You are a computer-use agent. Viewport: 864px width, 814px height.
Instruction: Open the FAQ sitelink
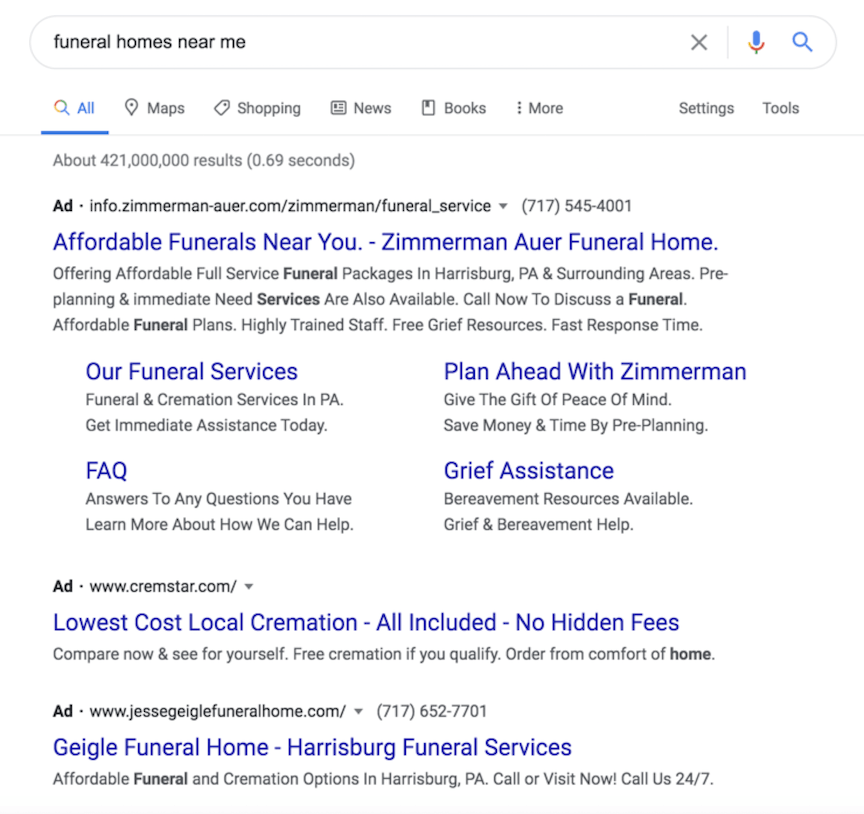coord(106,471)
